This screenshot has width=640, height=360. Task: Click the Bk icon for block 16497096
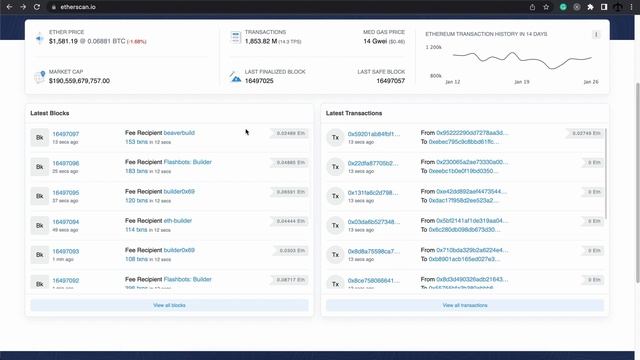click(40, 167)
